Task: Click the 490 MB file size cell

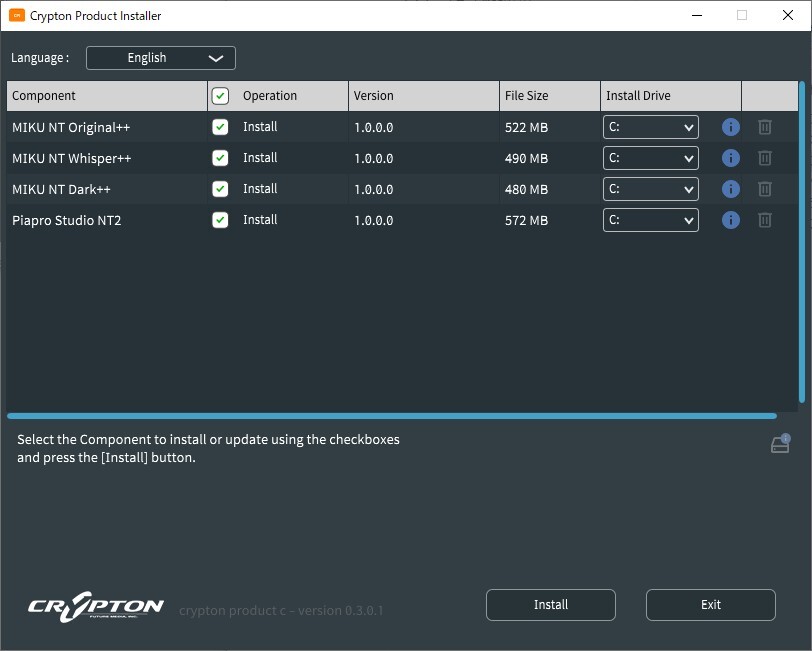Action: coord(526,158)
